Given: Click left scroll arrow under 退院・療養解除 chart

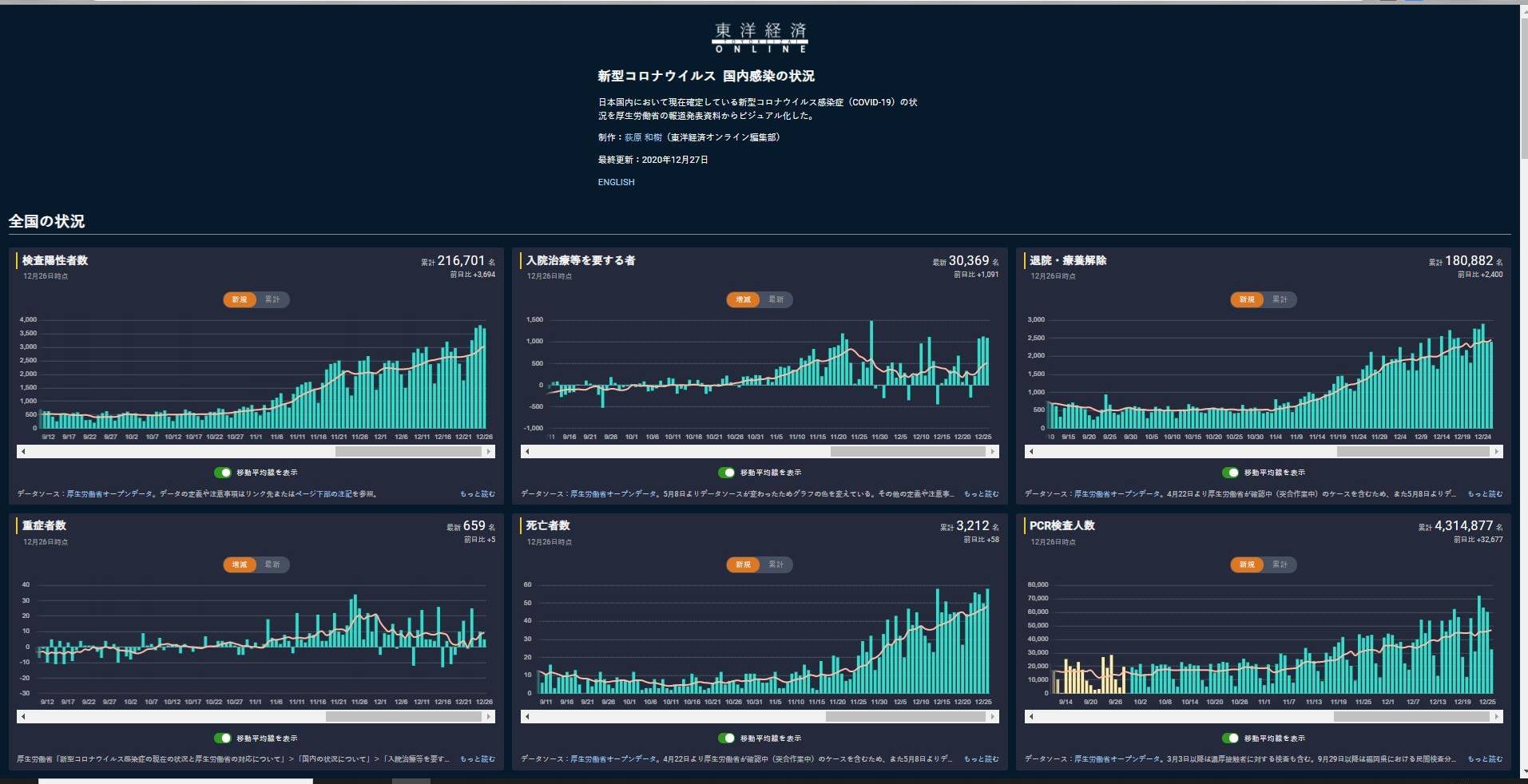Looking at the screenshot, I should coord(1031,452).
